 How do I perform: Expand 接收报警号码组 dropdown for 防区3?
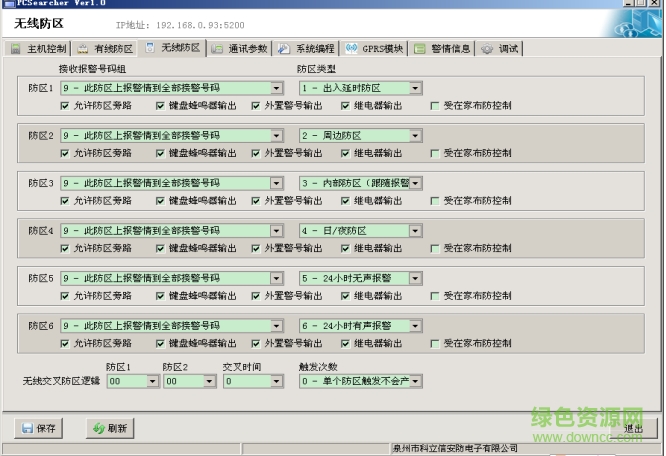click(277, 184)
